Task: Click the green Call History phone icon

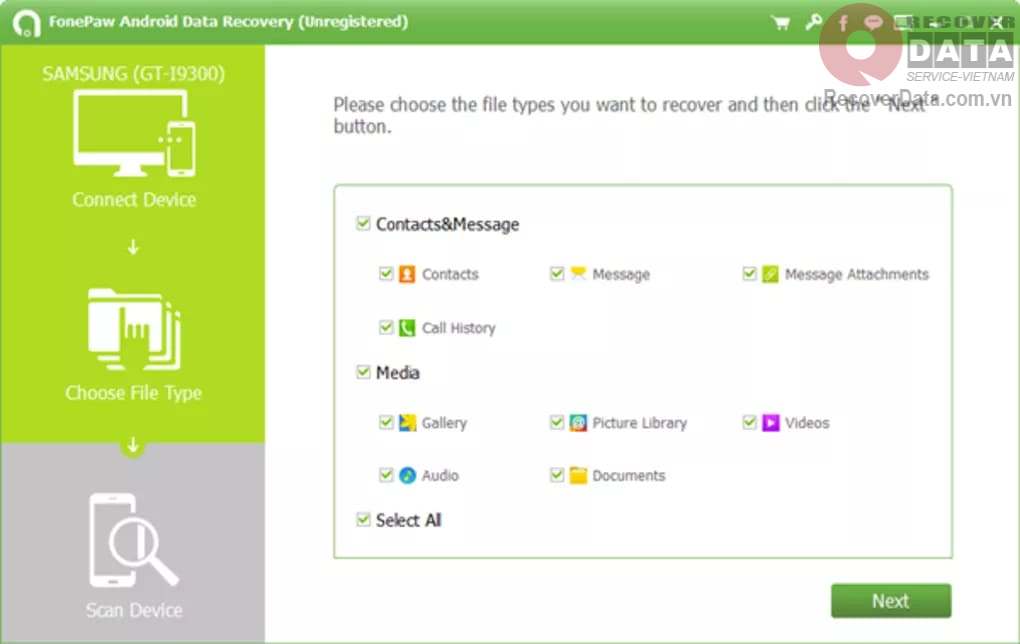Action: coord(407,328)
